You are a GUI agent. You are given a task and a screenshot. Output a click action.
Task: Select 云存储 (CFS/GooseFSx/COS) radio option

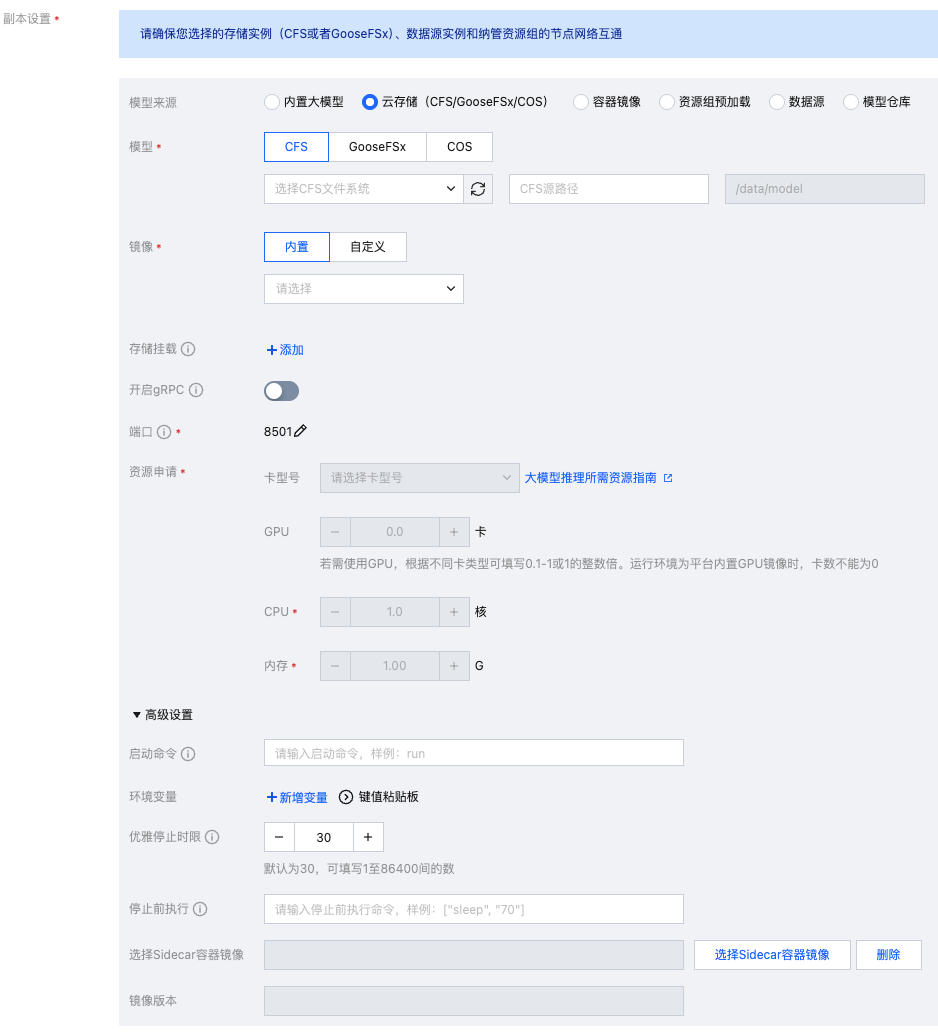point(370,102)
